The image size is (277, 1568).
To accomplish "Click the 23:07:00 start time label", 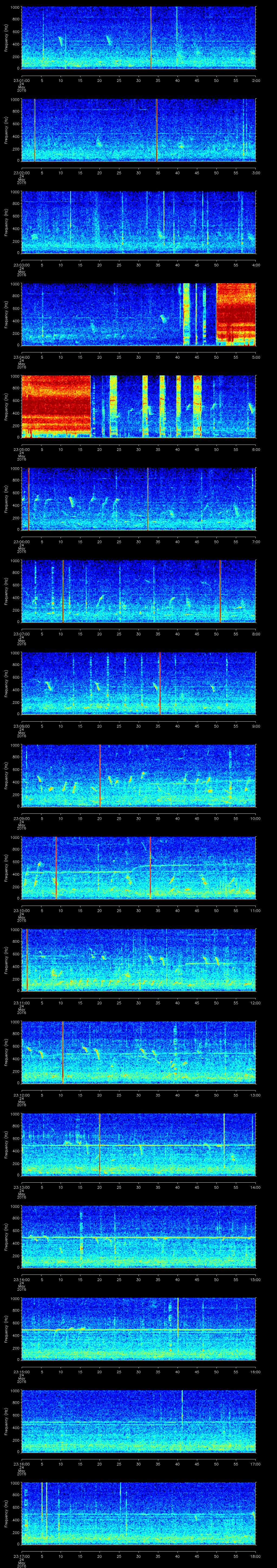I will 21,634.
